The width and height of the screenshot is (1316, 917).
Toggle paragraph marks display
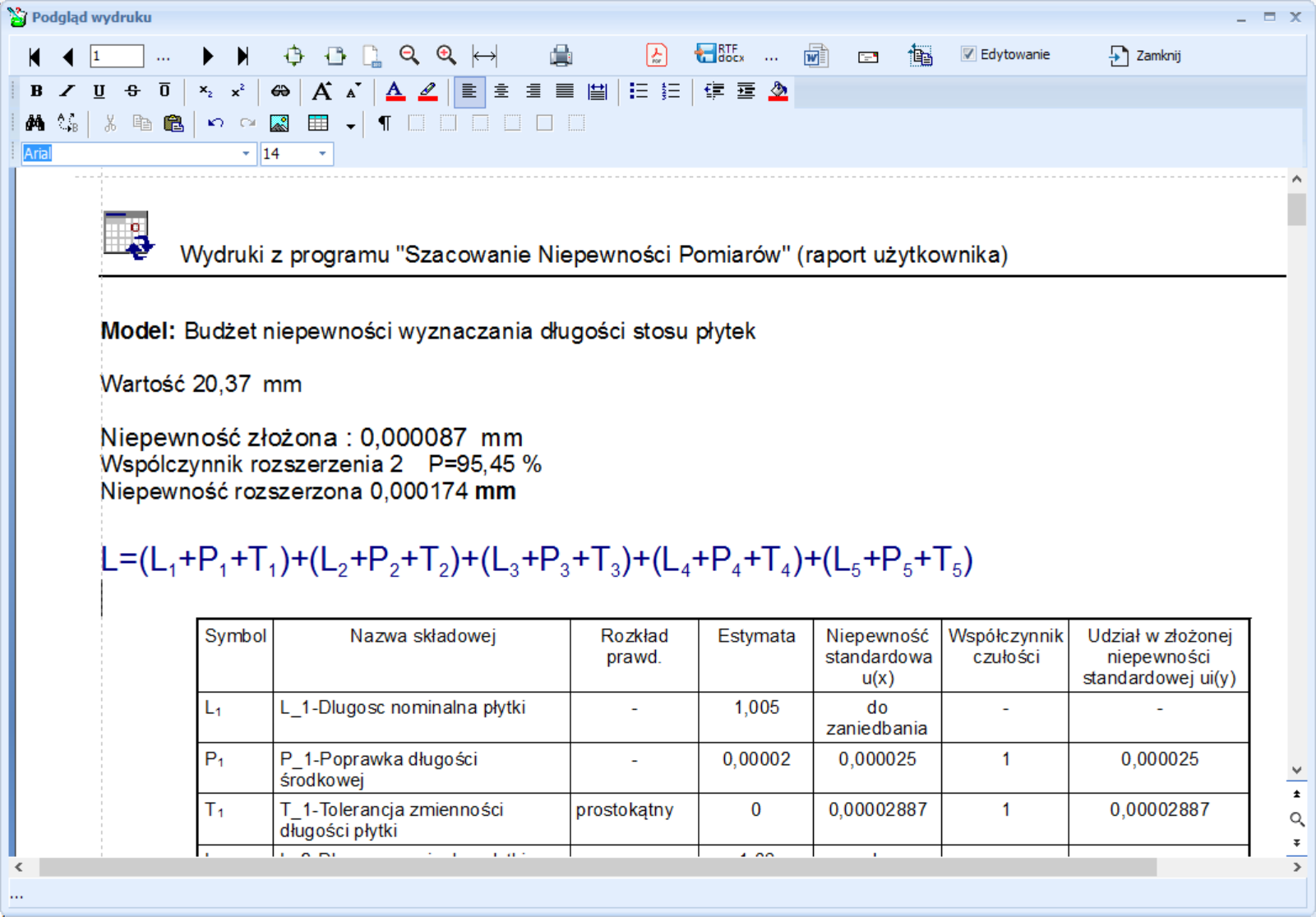point(384,123)
